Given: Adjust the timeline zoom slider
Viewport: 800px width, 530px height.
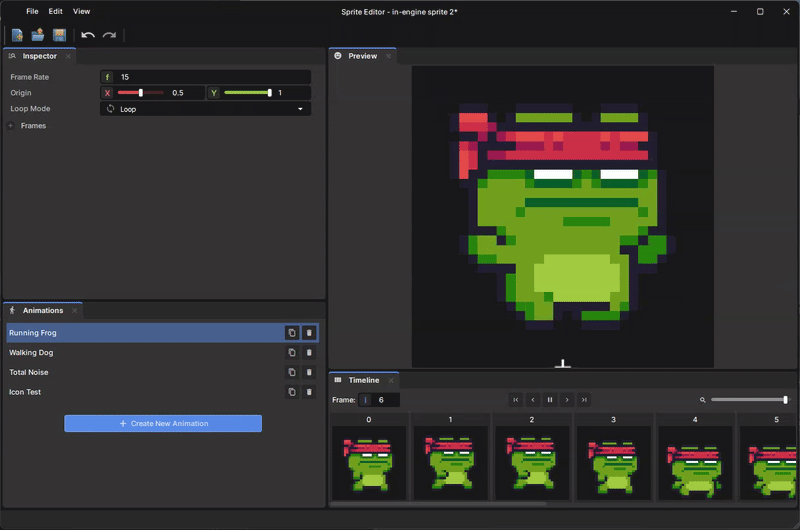Looking at the screenshot, I should (x=749, y=400).
